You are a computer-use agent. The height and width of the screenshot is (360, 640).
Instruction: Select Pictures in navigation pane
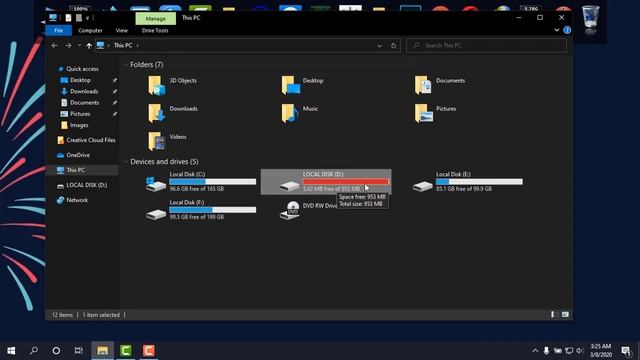[80, 114]
